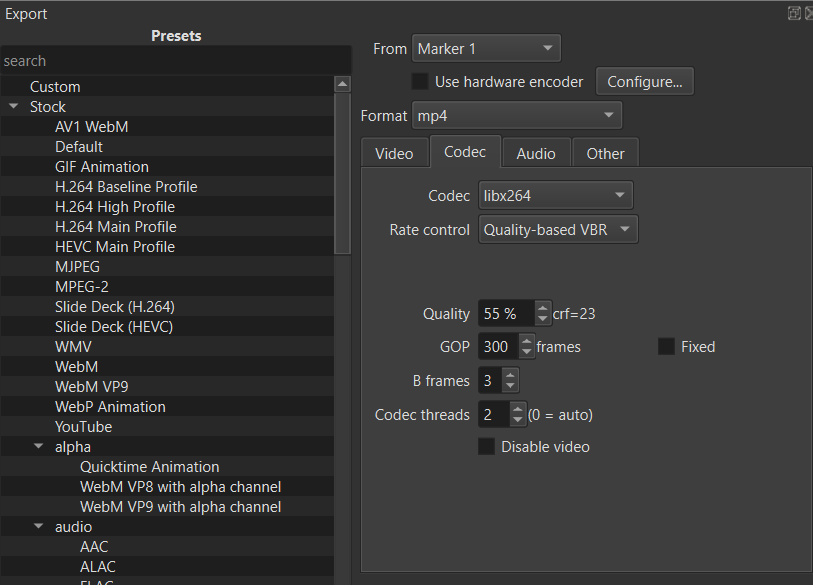Undock the Export panel
The image size is (813, 585).
click(x=794, y=13)
